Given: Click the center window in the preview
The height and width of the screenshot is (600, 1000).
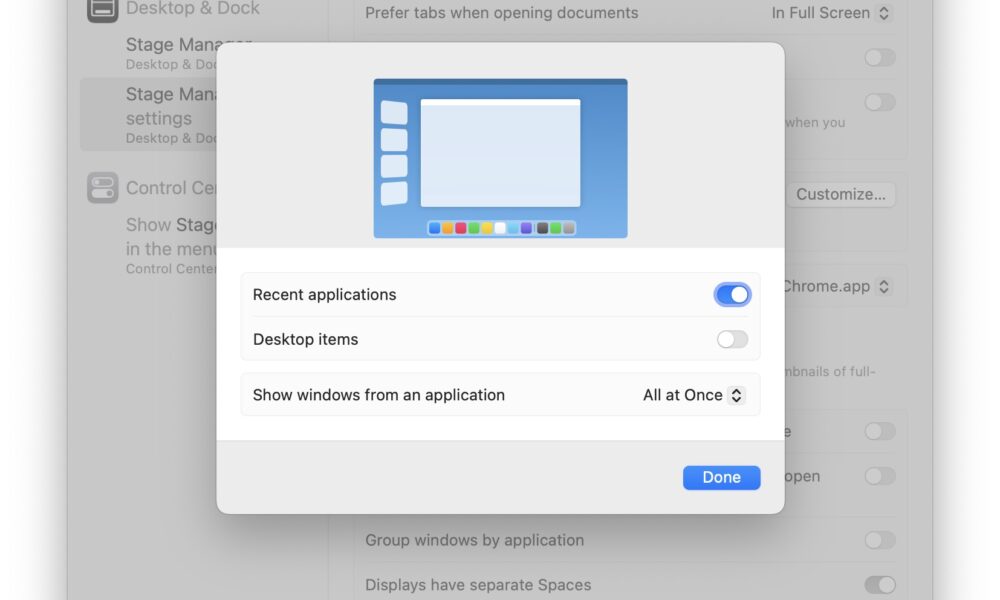Looking at the screenshot, I should [501, 153].
